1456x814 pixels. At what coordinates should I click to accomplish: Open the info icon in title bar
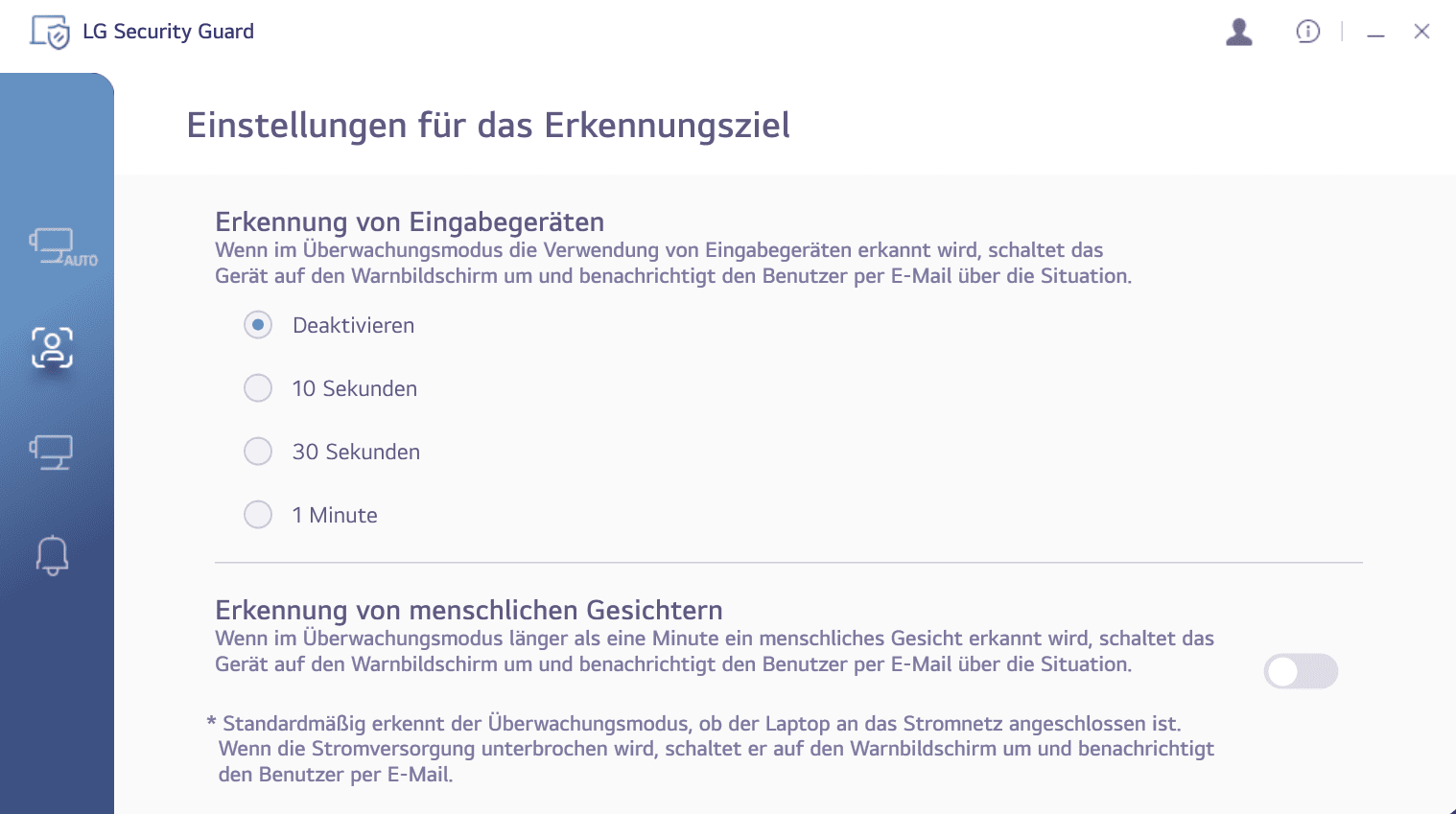tap(1307, 32)
